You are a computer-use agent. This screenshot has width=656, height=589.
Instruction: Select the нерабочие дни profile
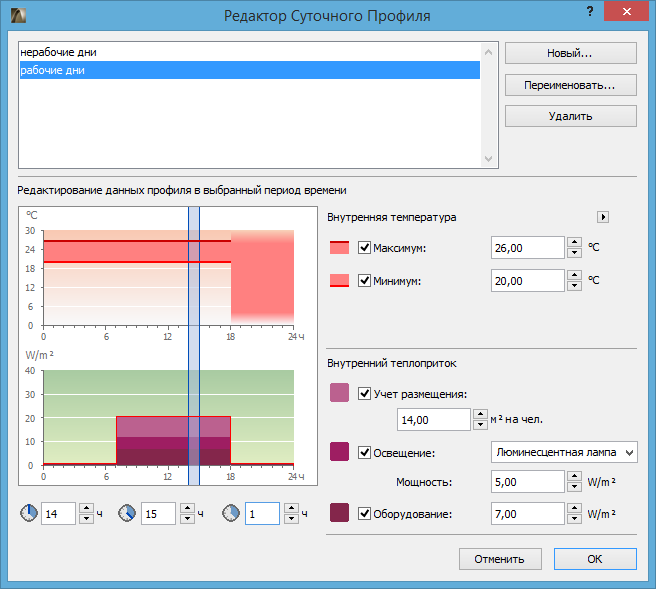[250, 52]
